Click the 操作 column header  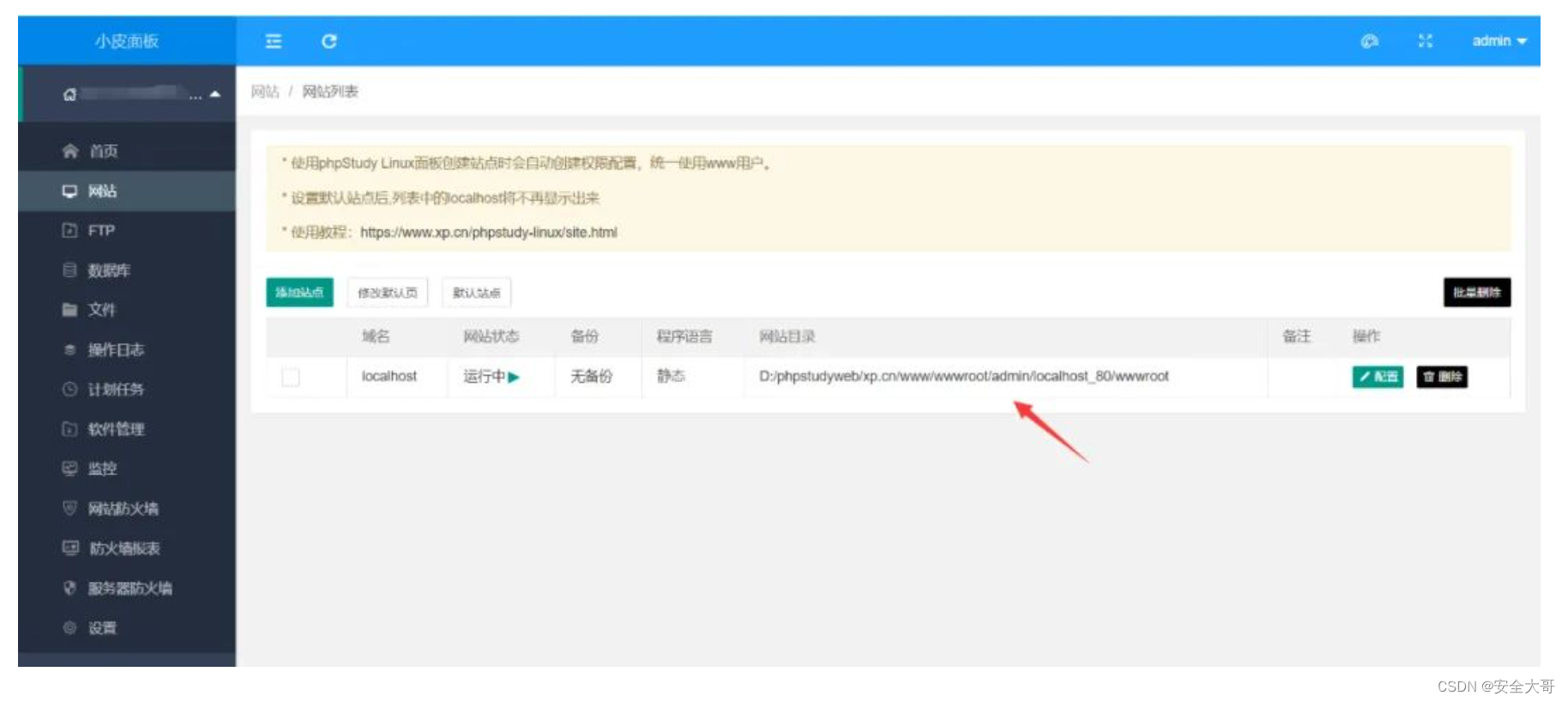tap(1366, 336)
